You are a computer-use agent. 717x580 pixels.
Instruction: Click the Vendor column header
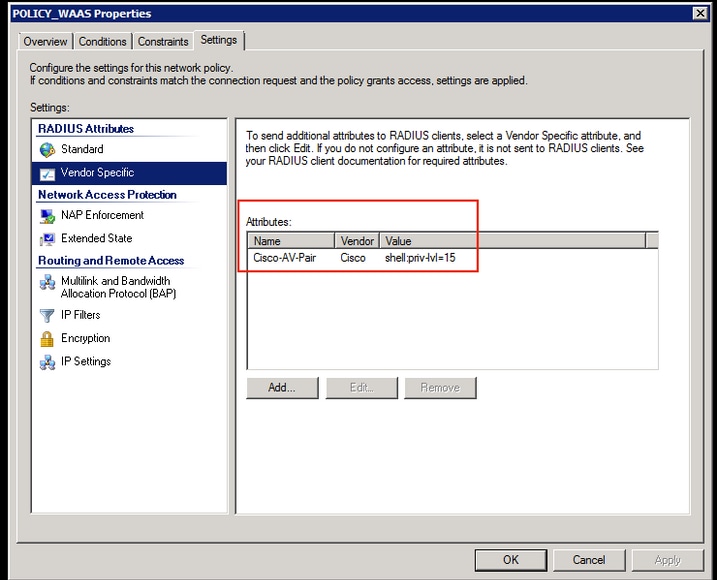click(357, 241)
